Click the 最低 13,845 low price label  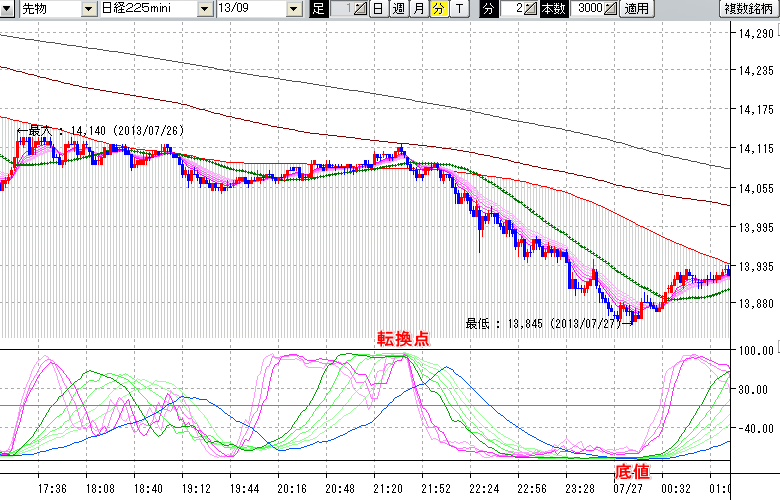coord(545,323)
